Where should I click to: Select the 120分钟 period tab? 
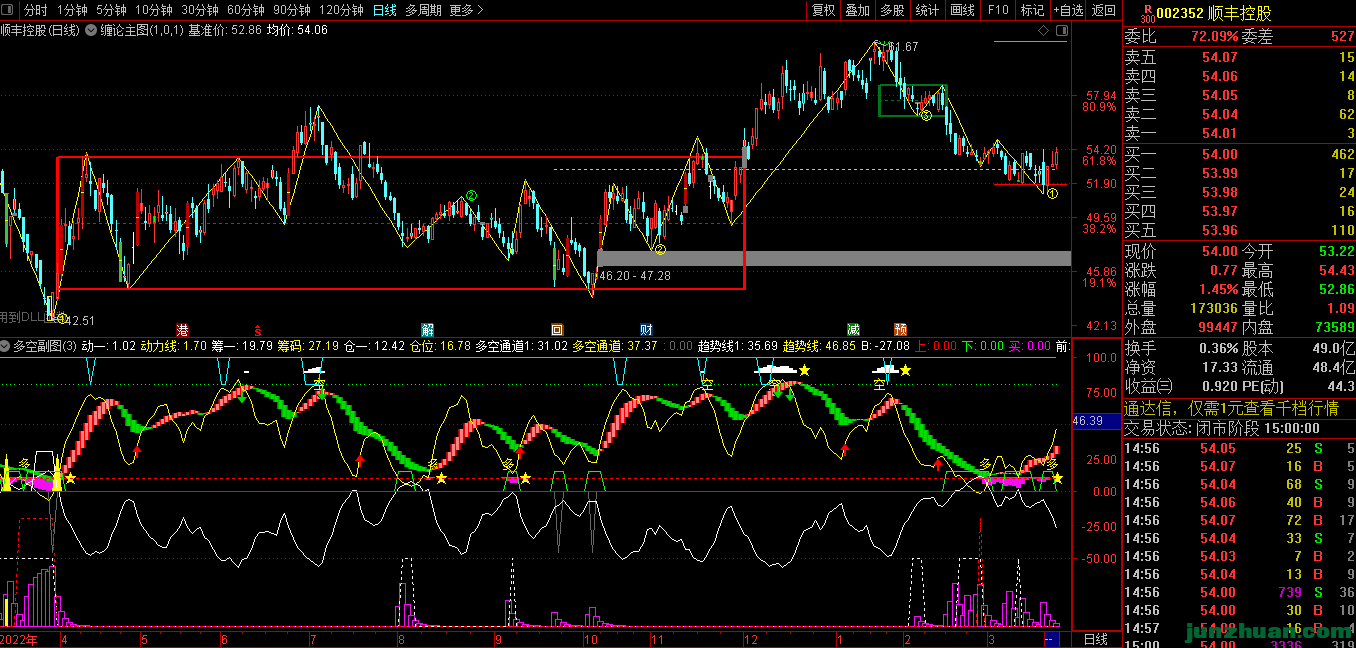tap(341, 10)
